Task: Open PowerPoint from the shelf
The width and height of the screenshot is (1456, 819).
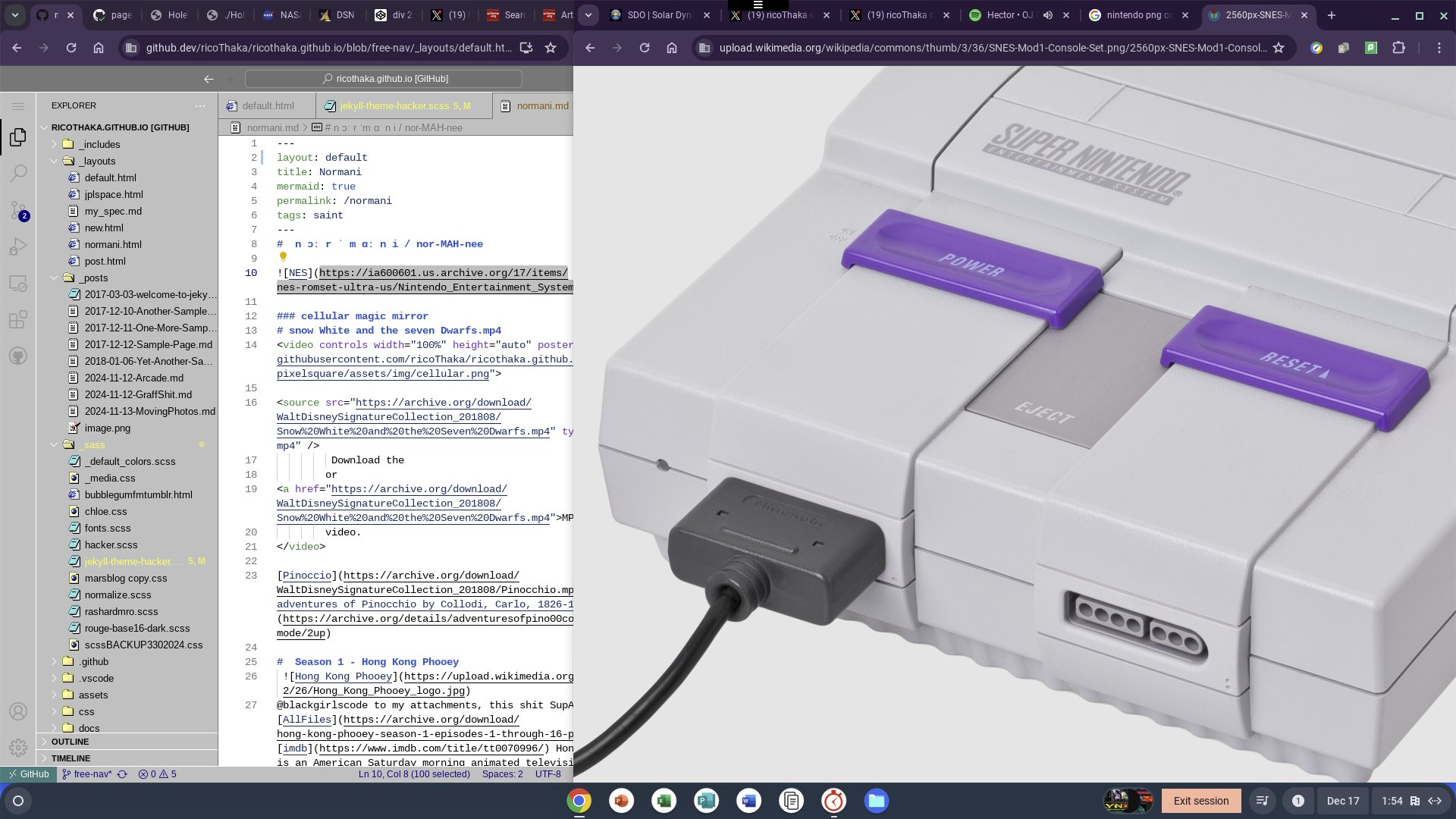Action: [622, 801]
